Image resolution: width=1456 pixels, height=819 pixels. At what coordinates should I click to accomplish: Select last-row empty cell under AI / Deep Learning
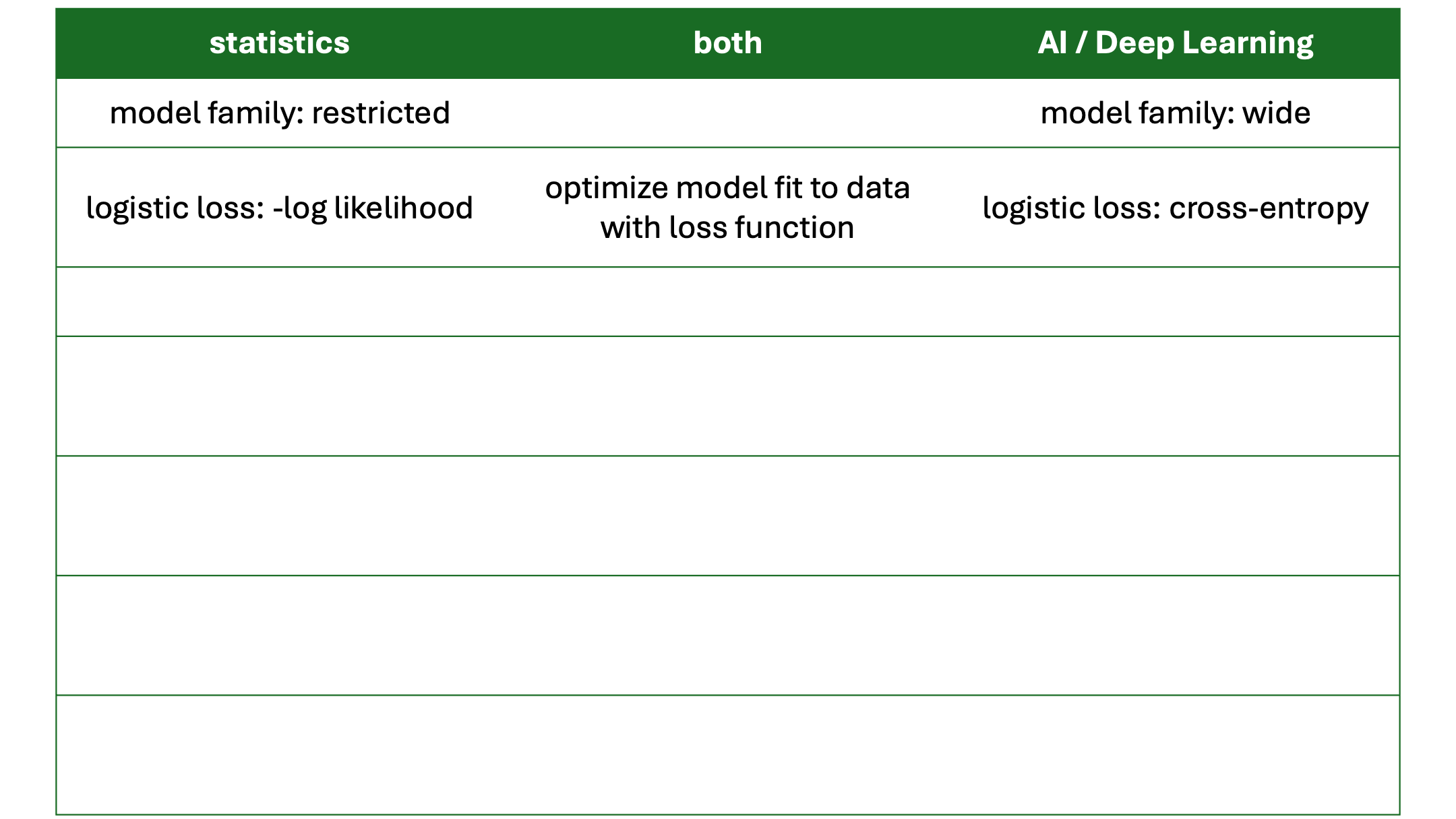point(1175,755)
